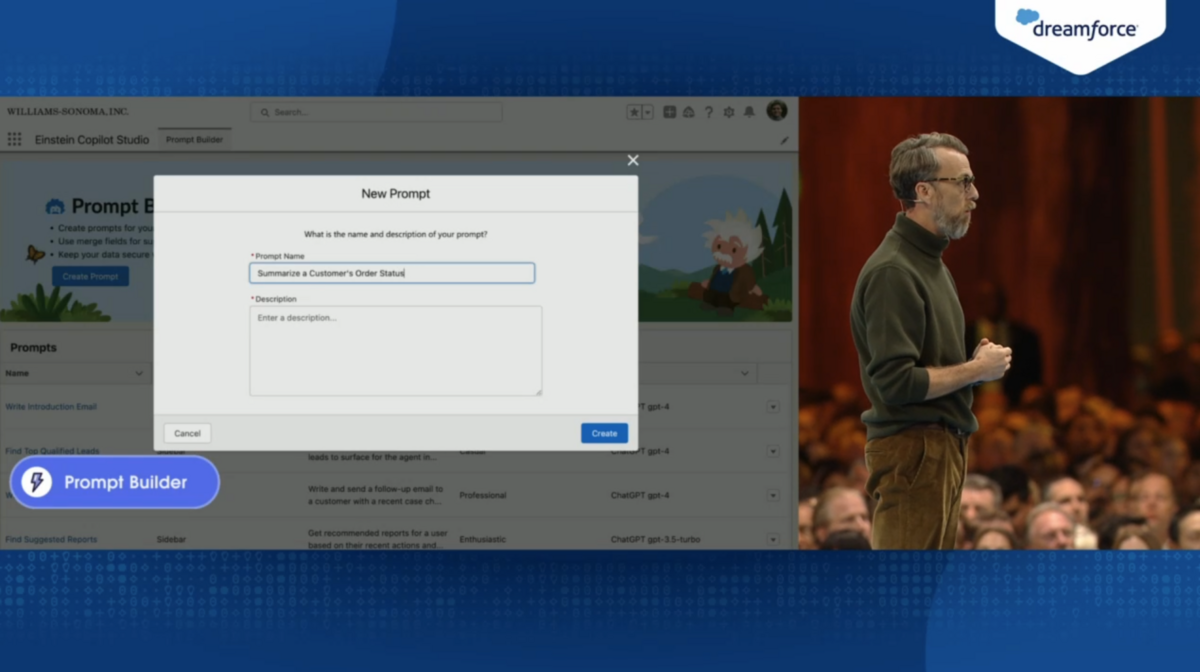Open the Help question mark icon
This screenshot has height=672, width=1200.
[x=709, y=112]
